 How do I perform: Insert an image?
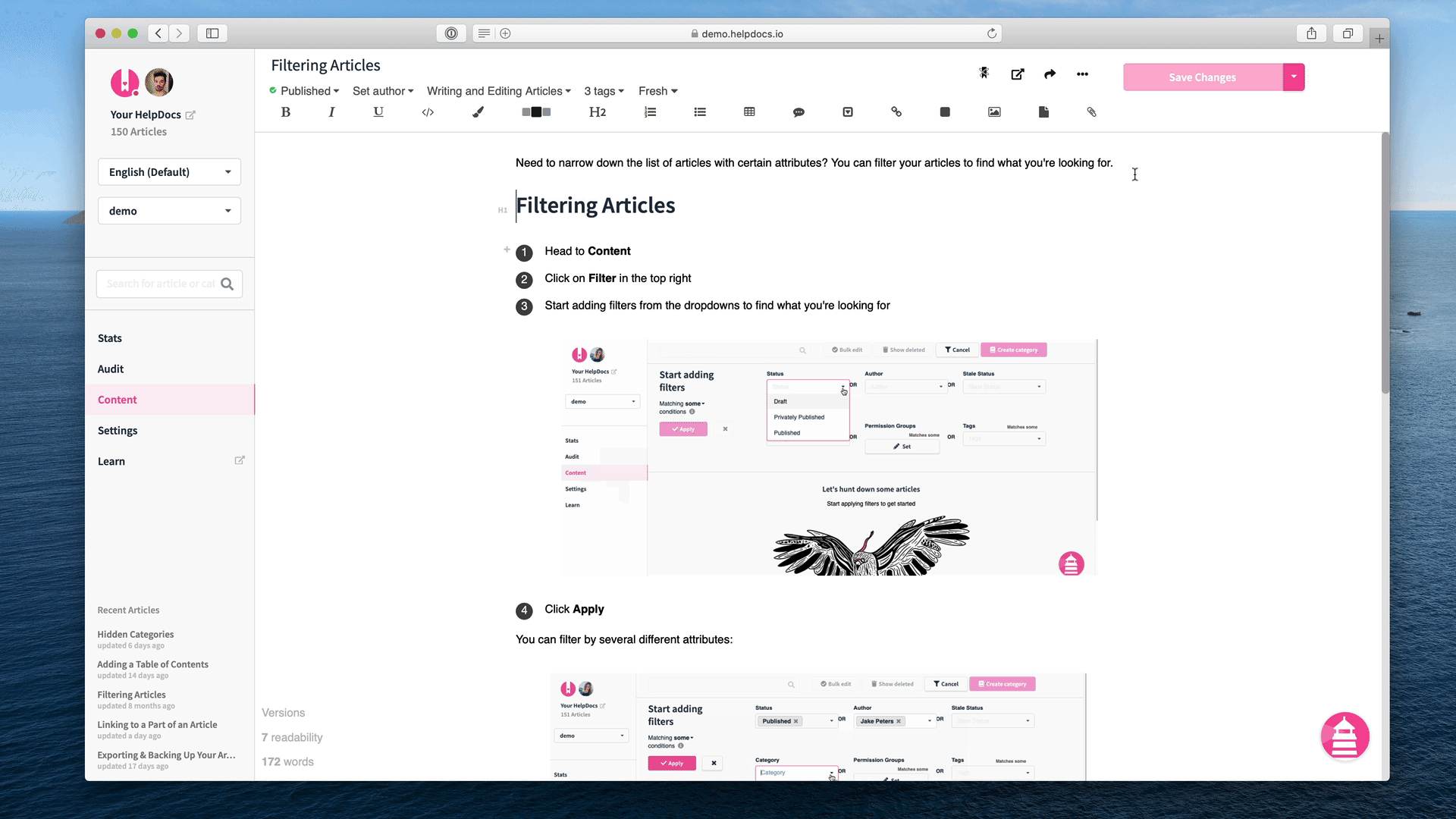pyautogui.click(x=994, y=112)
